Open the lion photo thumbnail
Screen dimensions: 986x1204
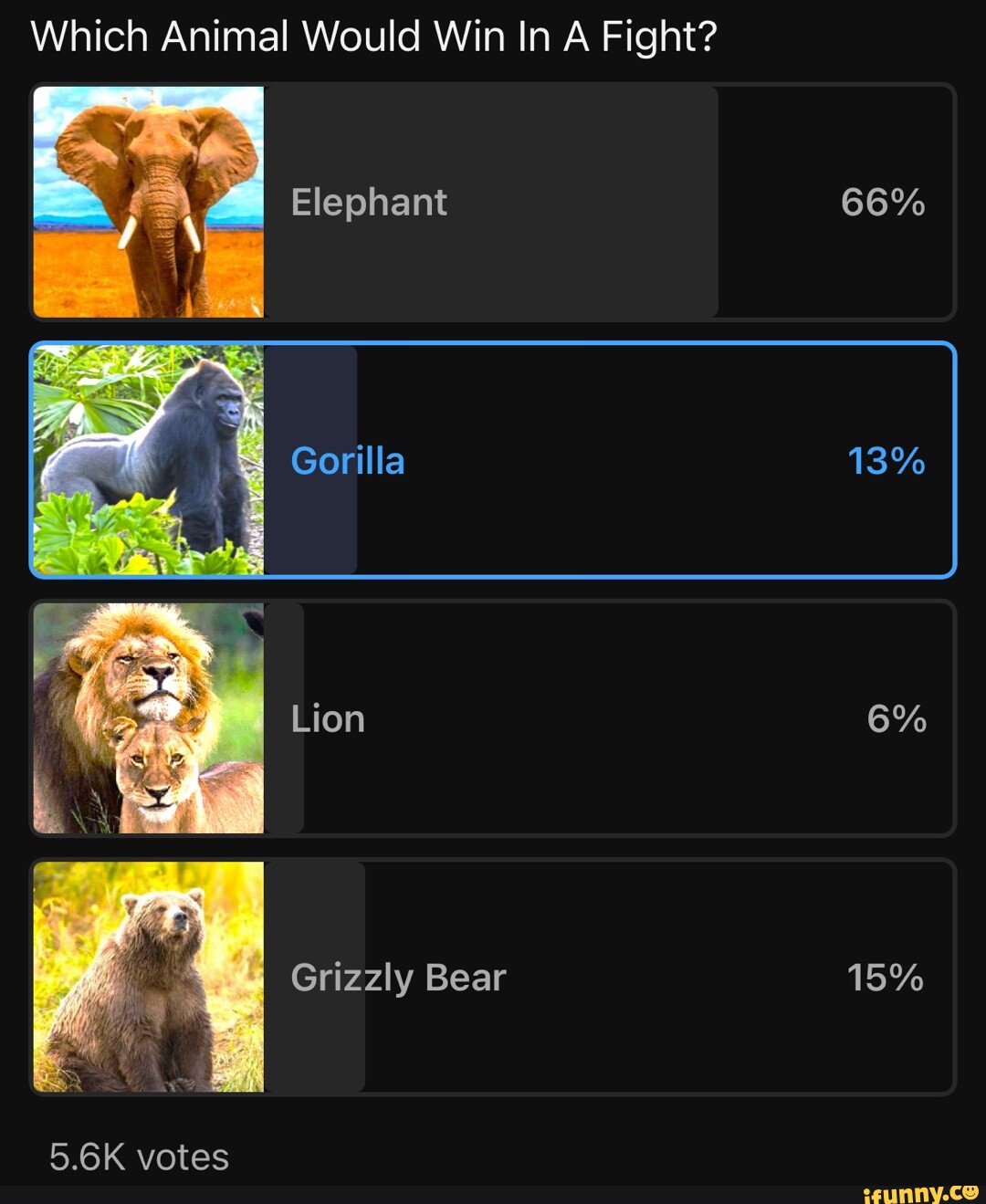149,718
